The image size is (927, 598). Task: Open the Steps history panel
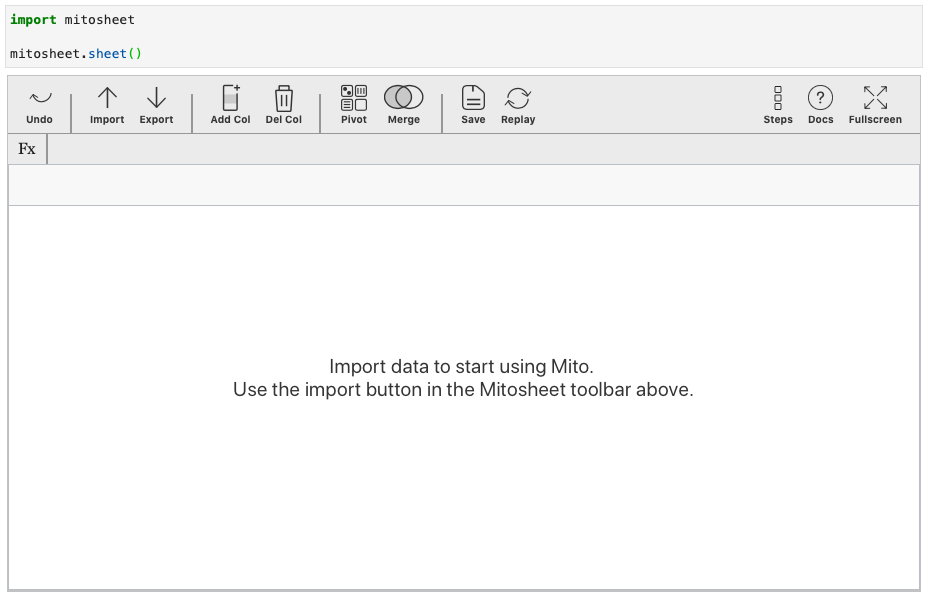coord(778,105)
